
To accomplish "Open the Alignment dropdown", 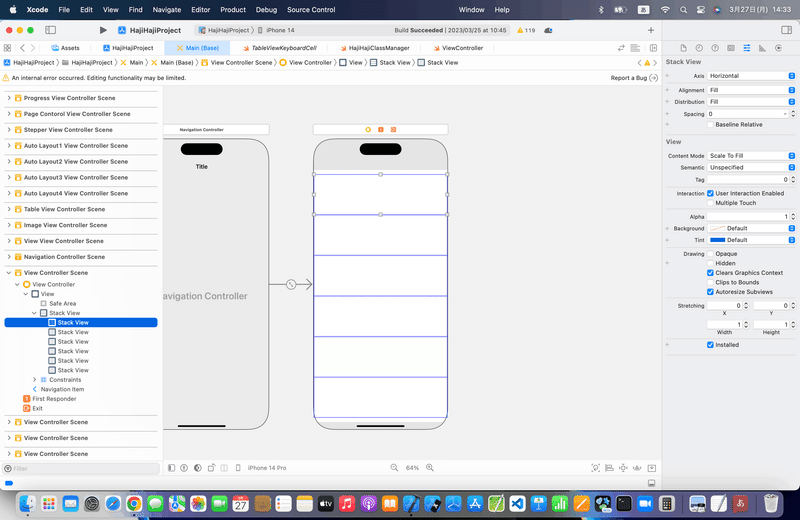I will (x=751, y=90).
